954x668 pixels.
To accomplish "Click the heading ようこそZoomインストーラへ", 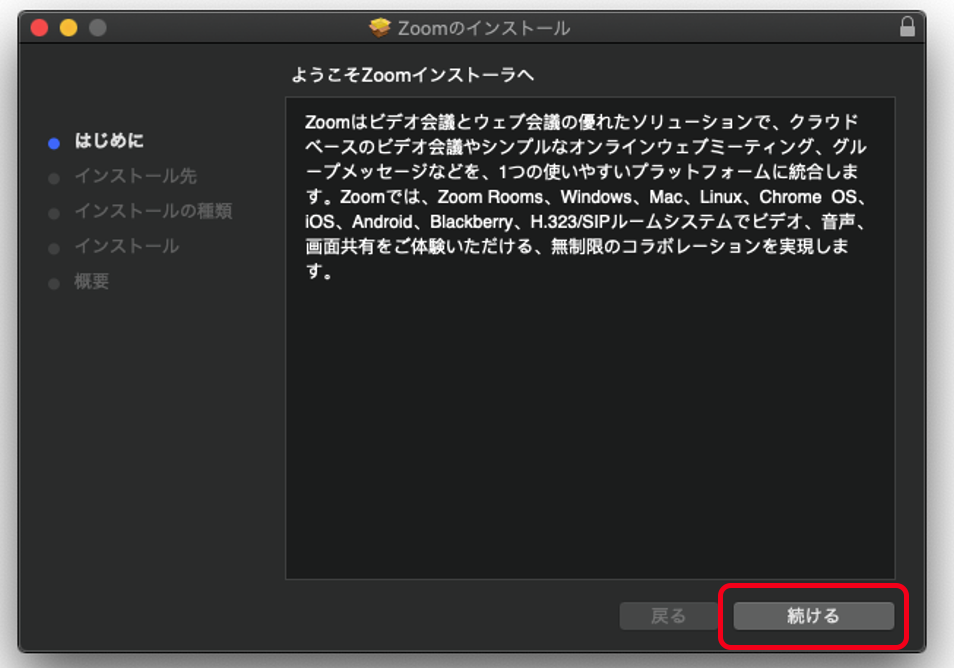I will click(x=413, y=75).
